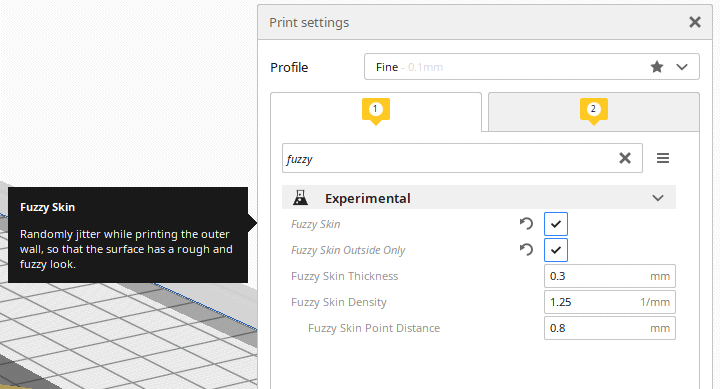Switch to extruder 2 tab
Image resolution: width=720 pixels, height=389 pixels.
pos(593,112)
